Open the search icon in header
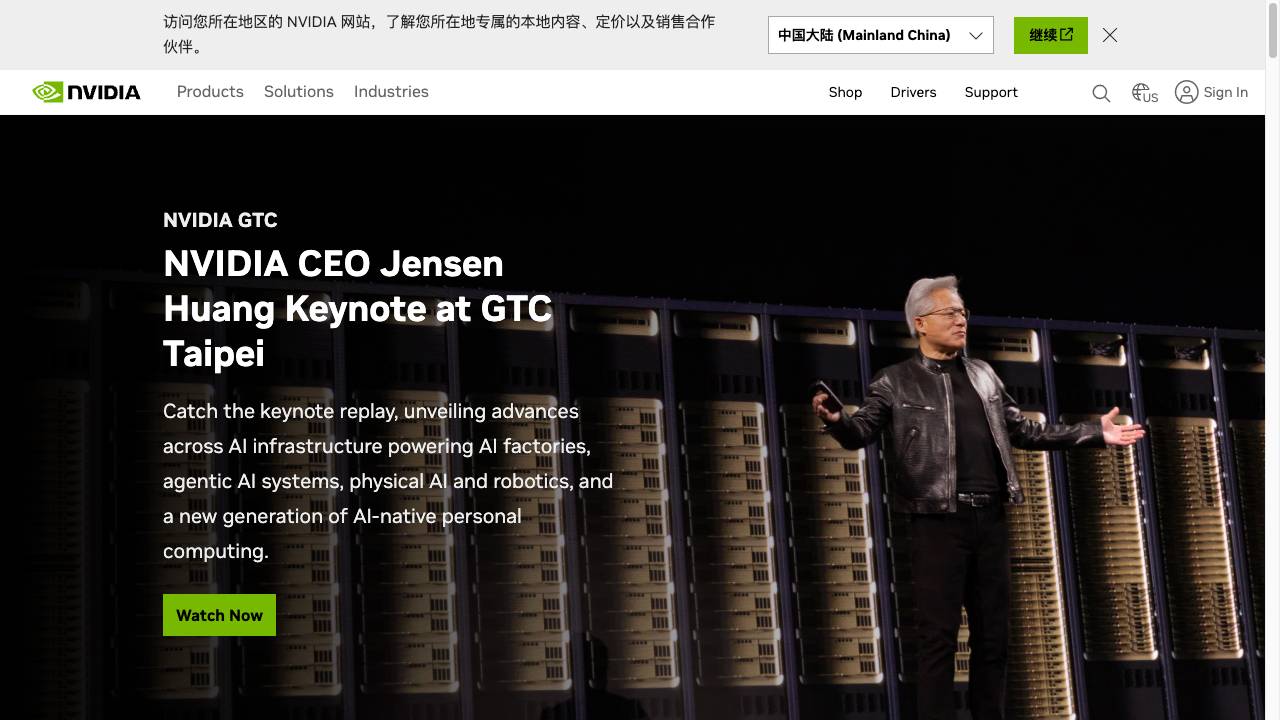 pos(1101,93)
